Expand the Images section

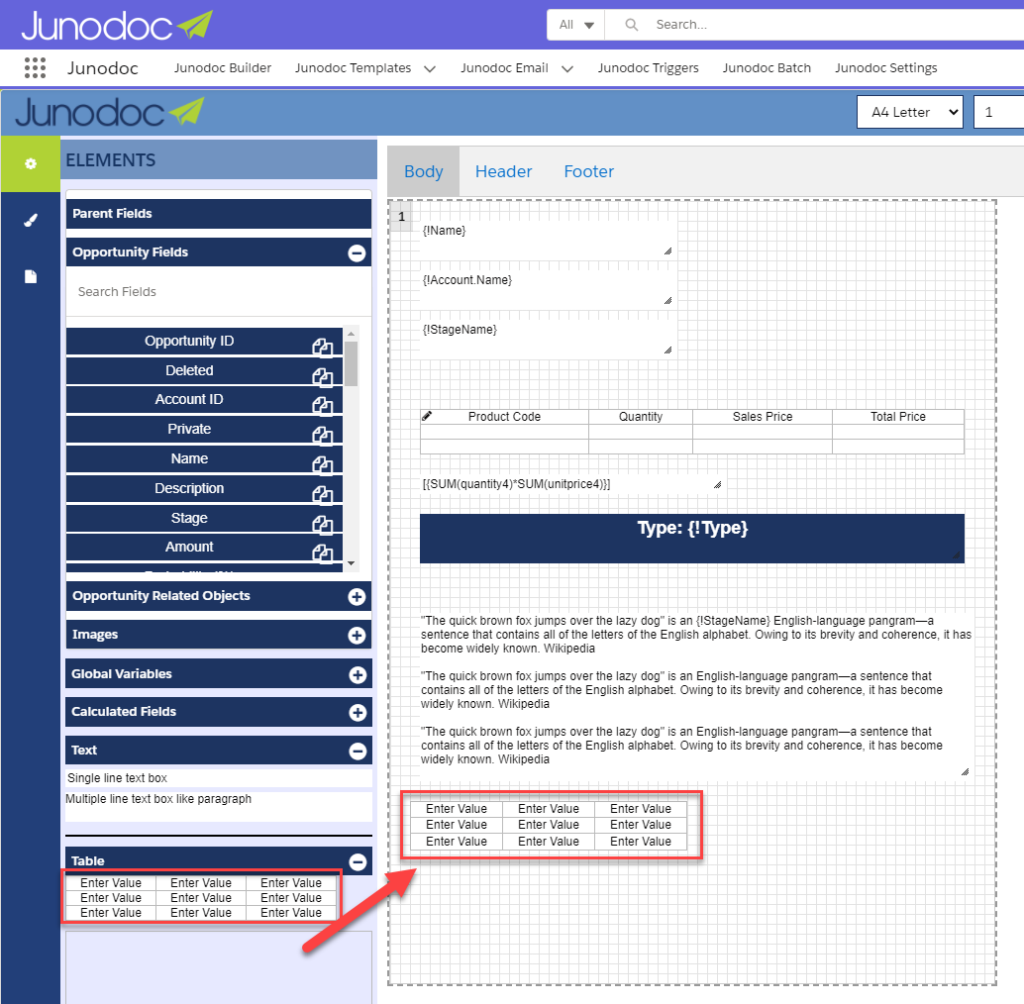coord(357,635)
